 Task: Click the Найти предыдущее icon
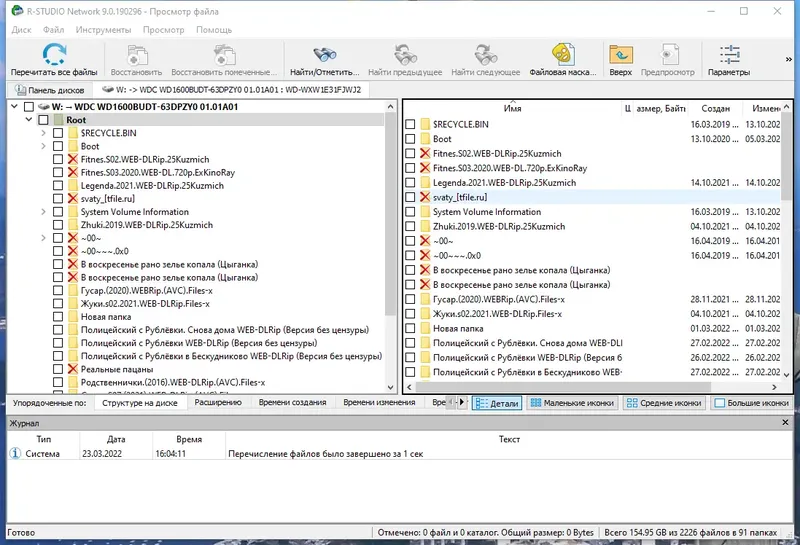point(405,55)
